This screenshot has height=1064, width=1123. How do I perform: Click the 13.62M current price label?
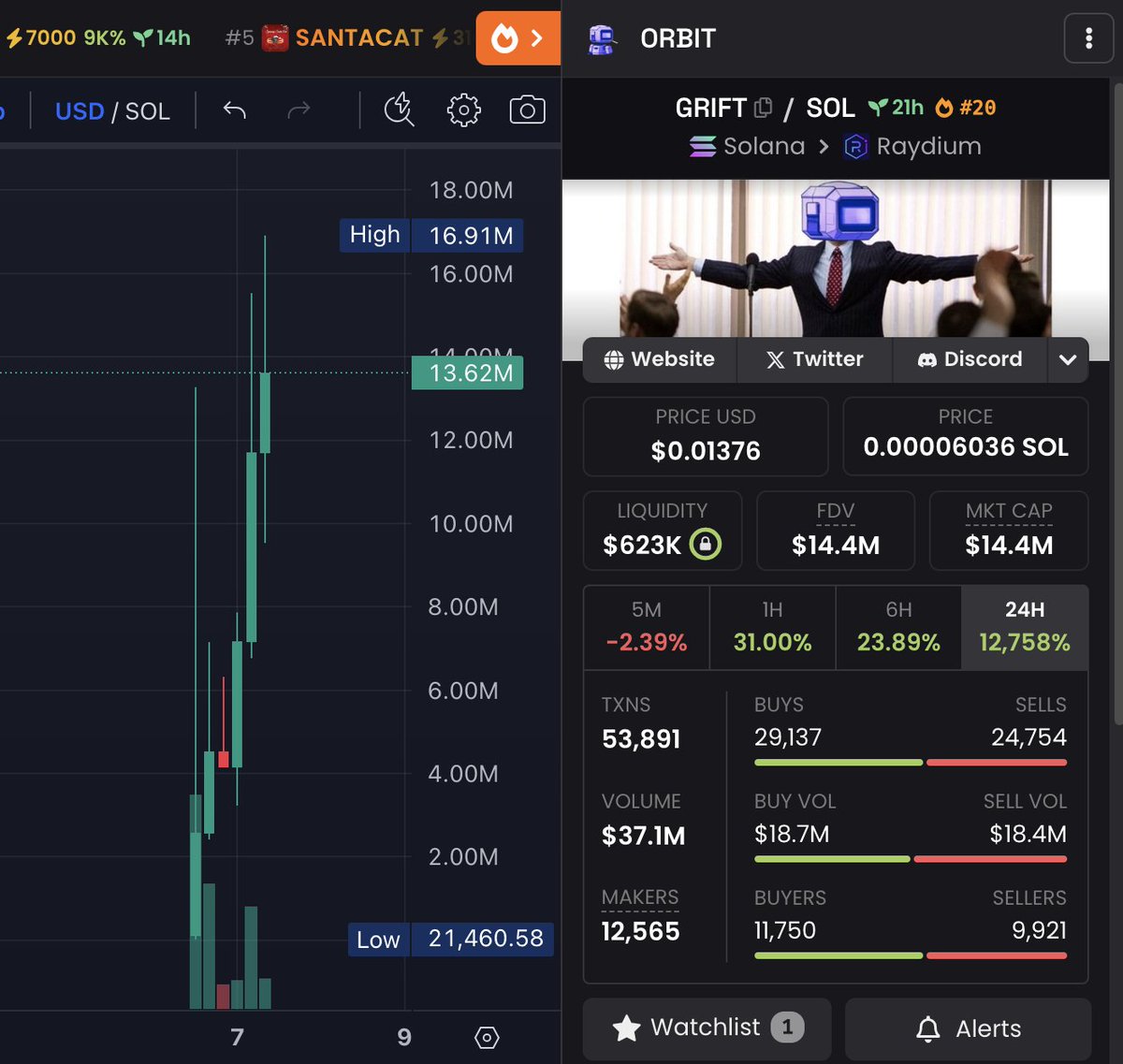pyautogui.click(x=468, y=373)
